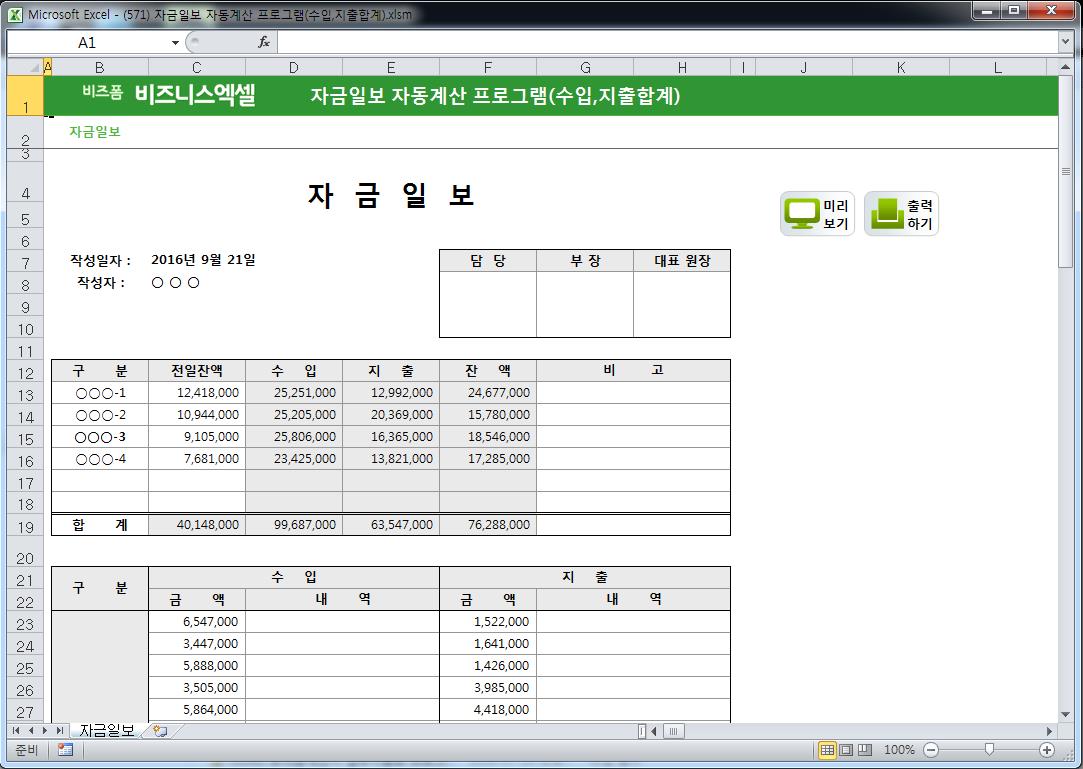1083x769 pixels.
Task: Click the 100% zoom level button
Action: tap(898, 749)
